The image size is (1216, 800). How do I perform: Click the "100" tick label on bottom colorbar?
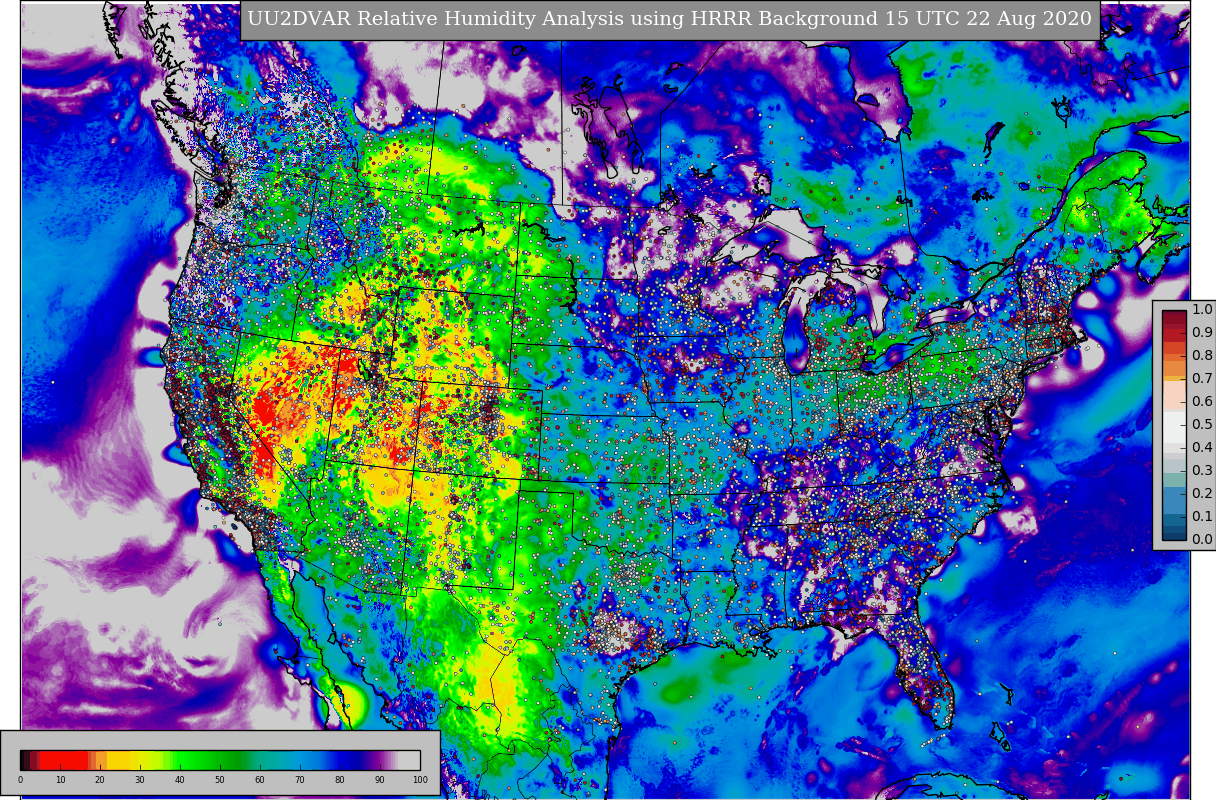[420, 780]
